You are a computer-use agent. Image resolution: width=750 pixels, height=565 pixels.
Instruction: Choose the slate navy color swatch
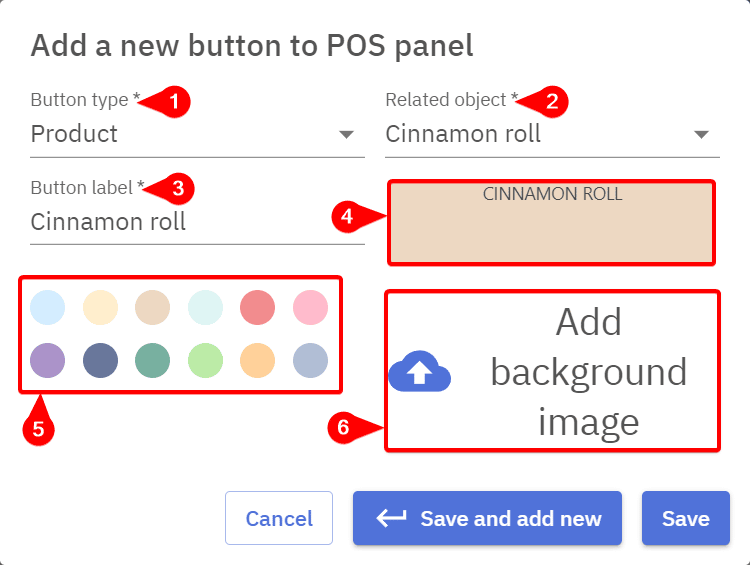pos(101,359)
